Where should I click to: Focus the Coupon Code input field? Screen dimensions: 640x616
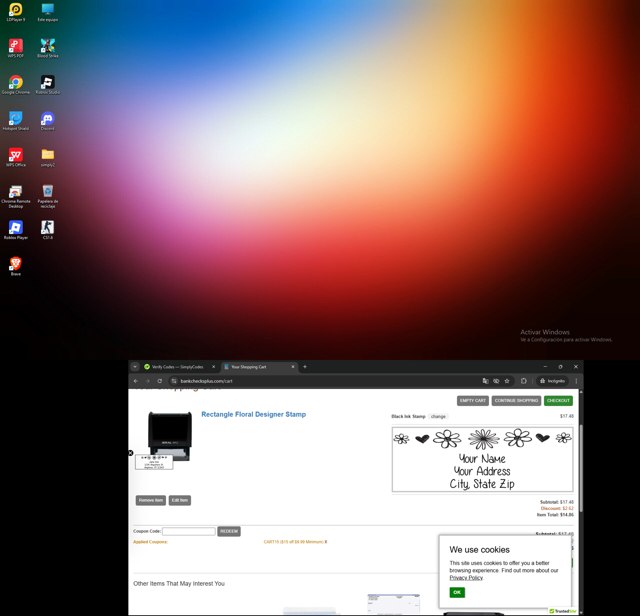point(189,531)
